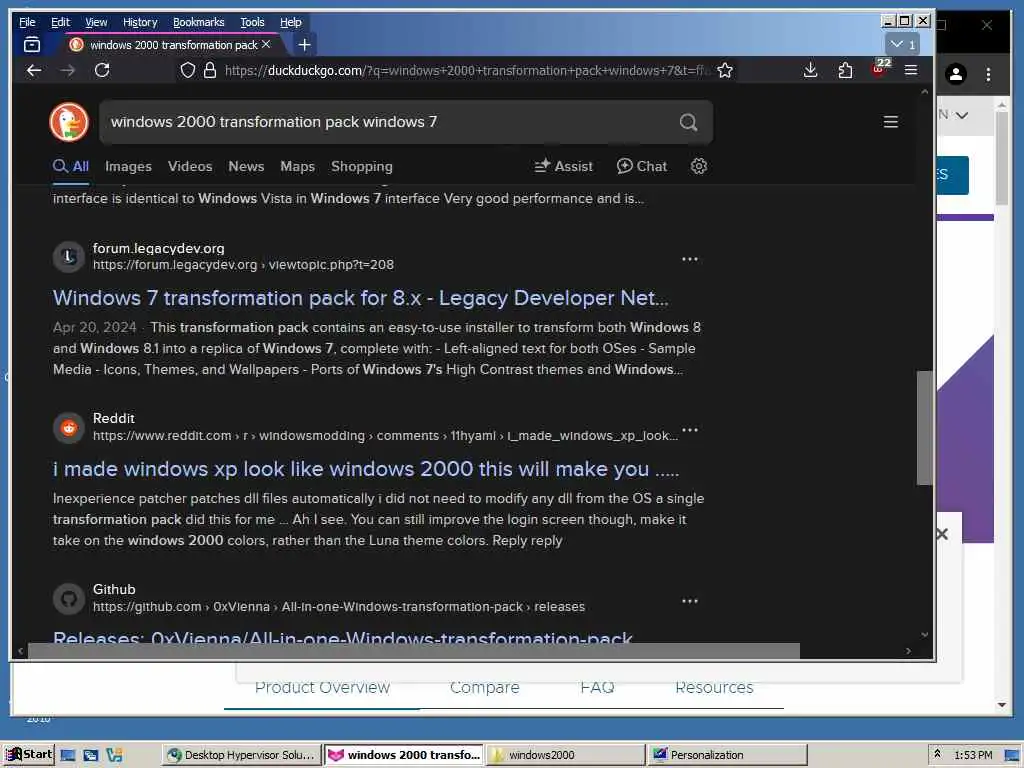This screenshot has width=1024, height=768.
Task: Open more options for Github result
Action: tap(690, 601)
